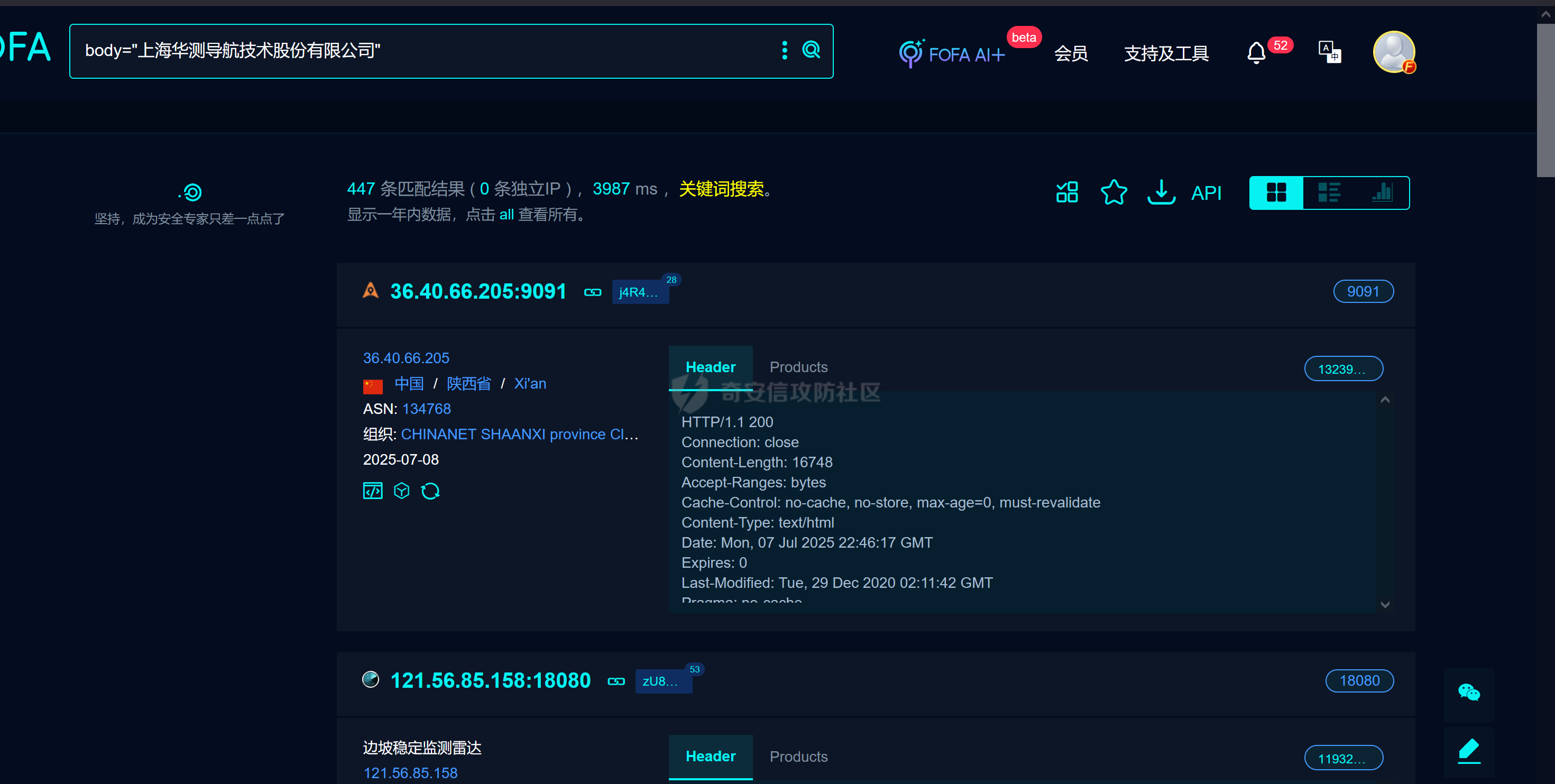Image resolution: width=1555 pixels, height=784 pixels.
Task: Click the page title 边坡稳定监测雷达
Action: pos(422,748)
